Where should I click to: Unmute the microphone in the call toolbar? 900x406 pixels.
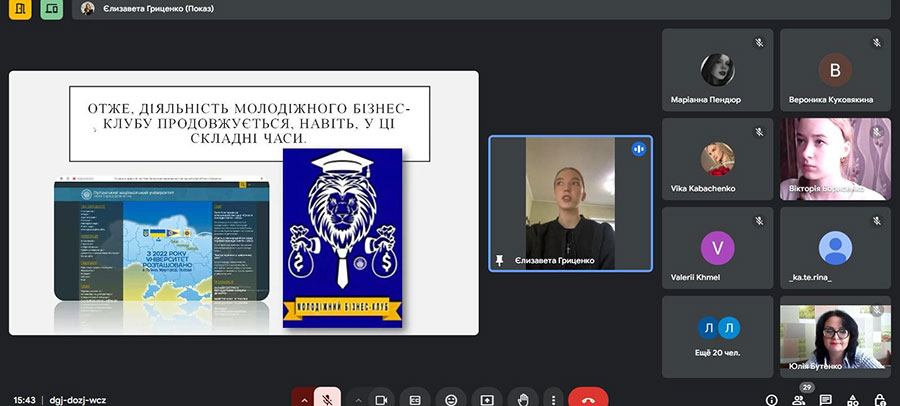(327, 399)
